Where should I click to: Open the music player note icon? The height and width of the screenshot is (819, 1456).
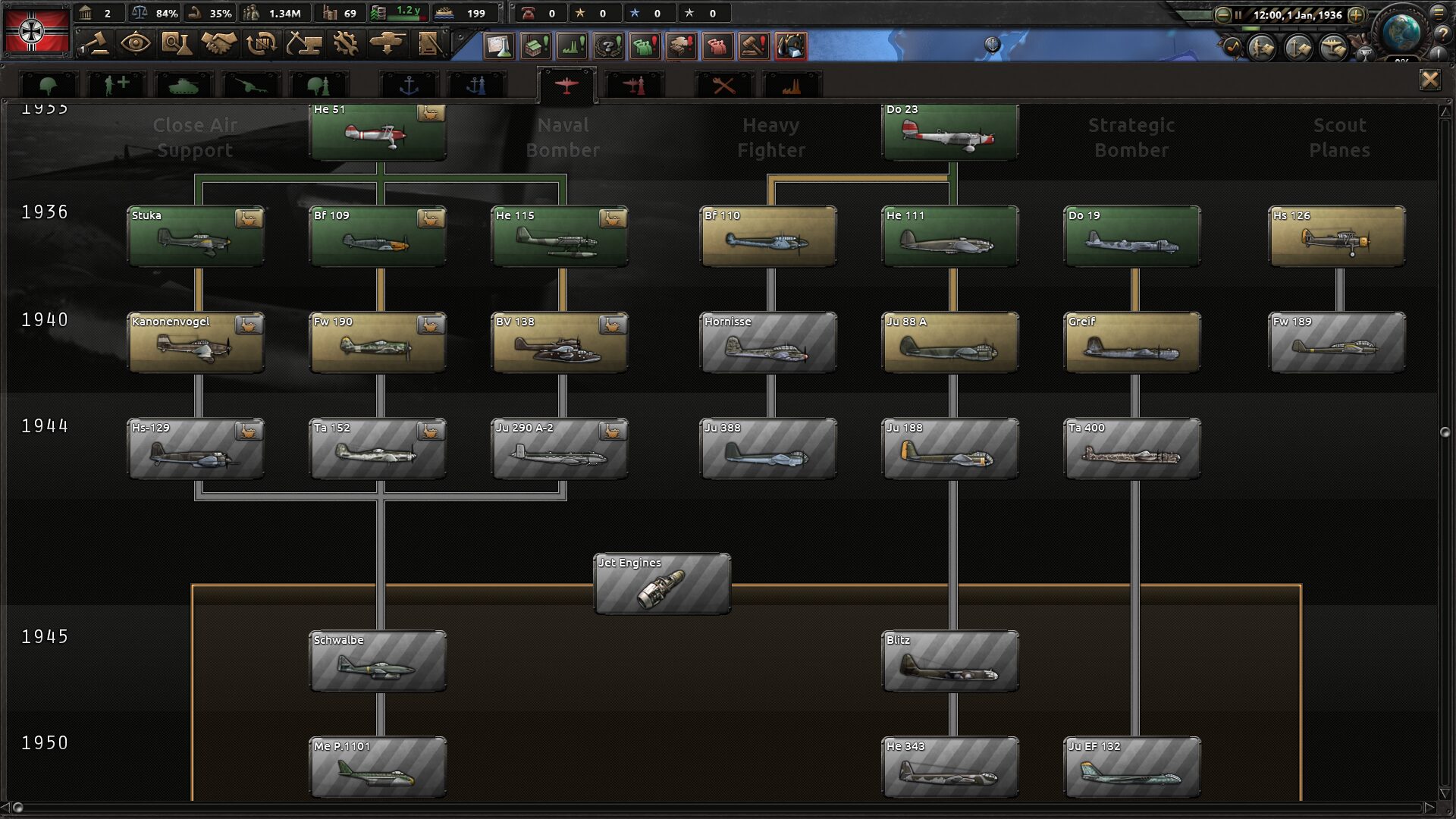pyautogui.click(x=1232, y=48)
